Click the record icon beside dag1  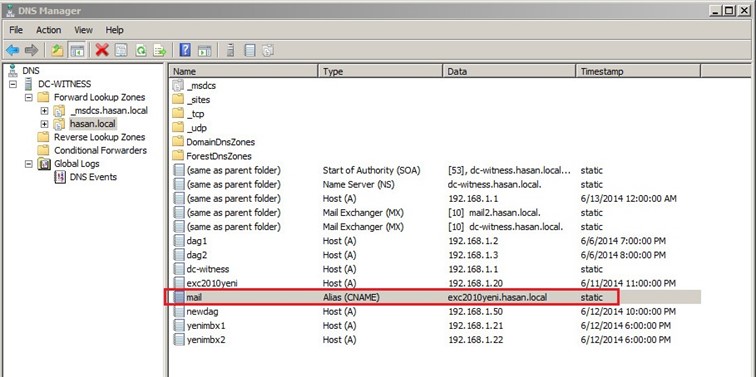(178, 241)
